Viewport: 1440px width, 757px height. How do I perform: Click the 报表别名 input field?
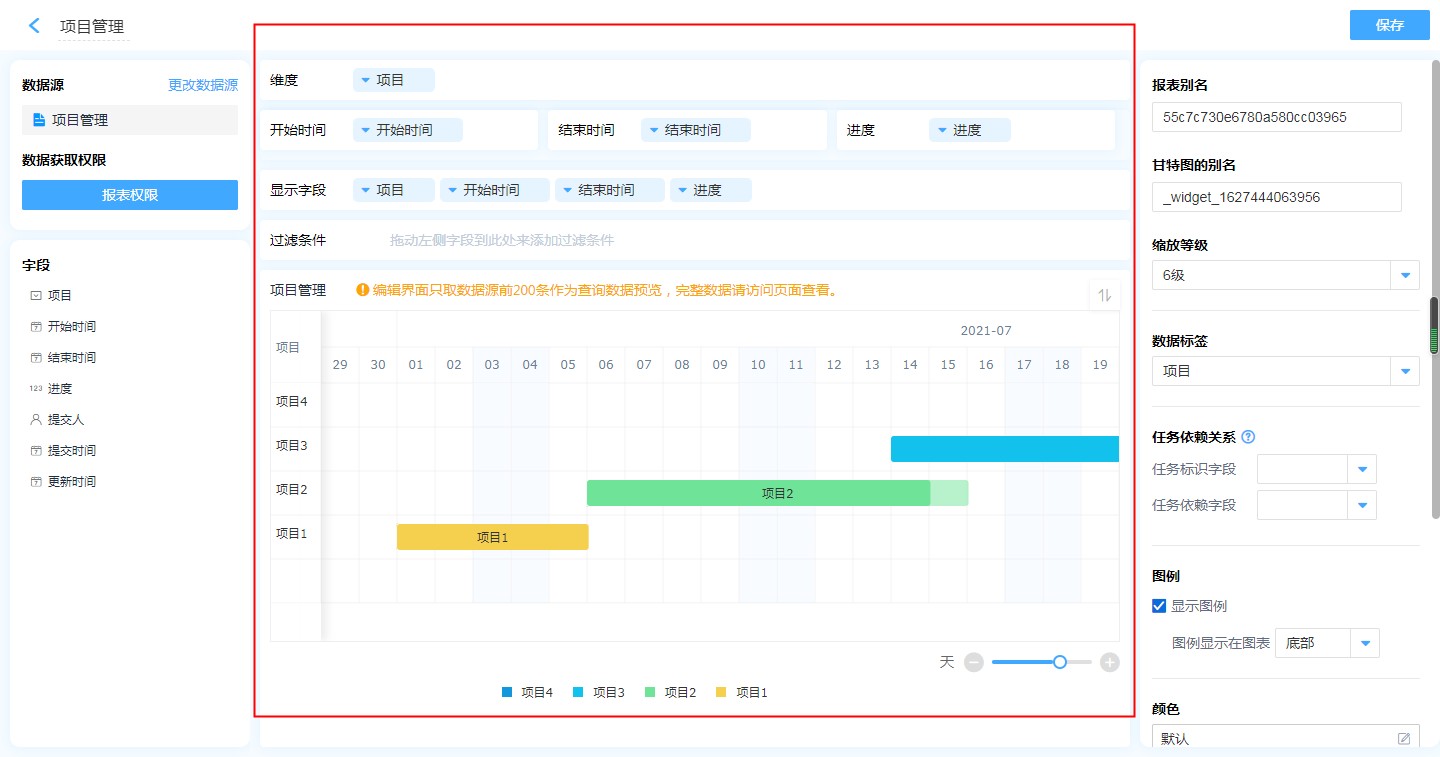click(1276, 117)
